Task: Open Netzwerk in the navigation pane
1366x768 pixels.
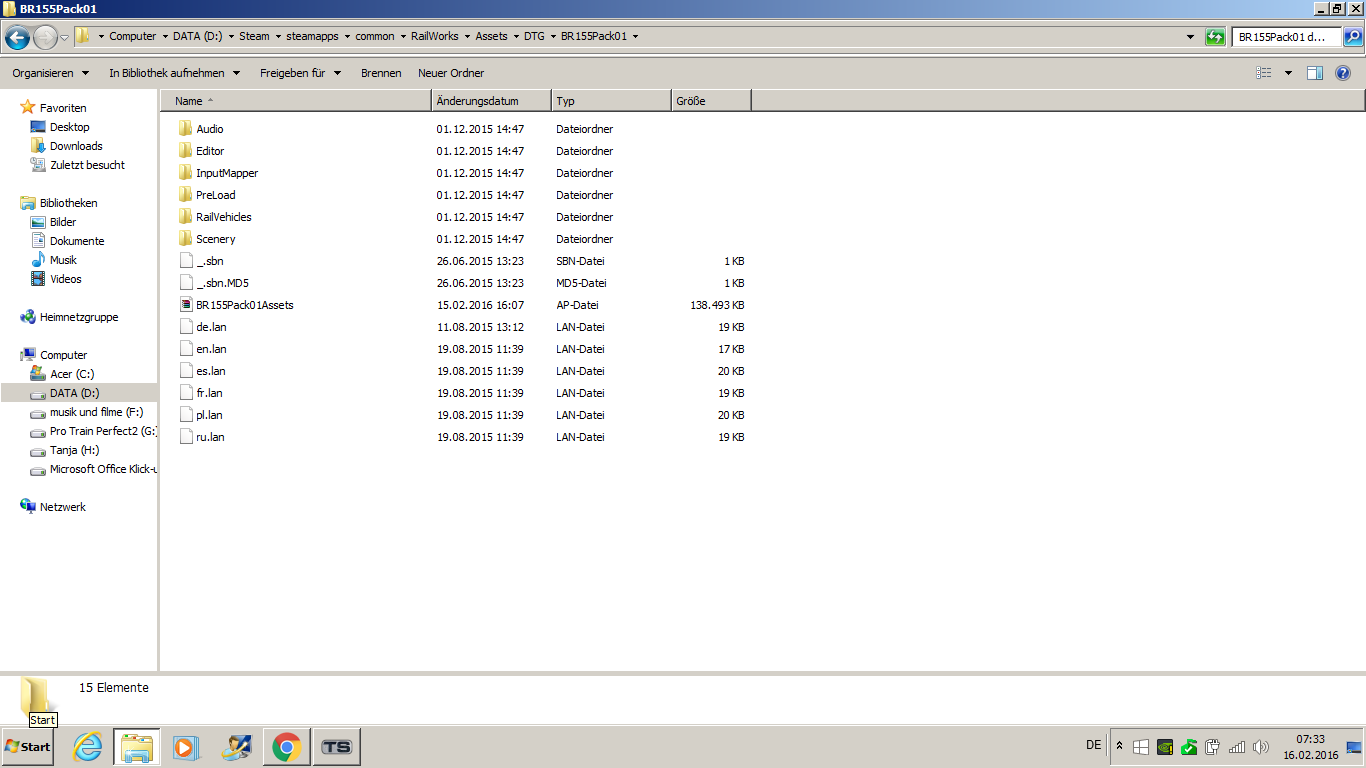Action: [x=63, y=507]
